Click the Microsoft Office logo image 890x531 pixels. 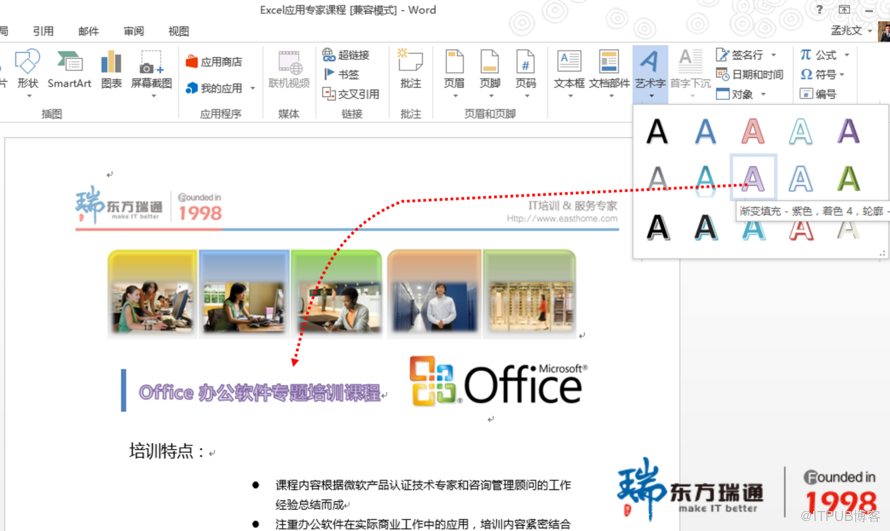(x=498, y=381)
